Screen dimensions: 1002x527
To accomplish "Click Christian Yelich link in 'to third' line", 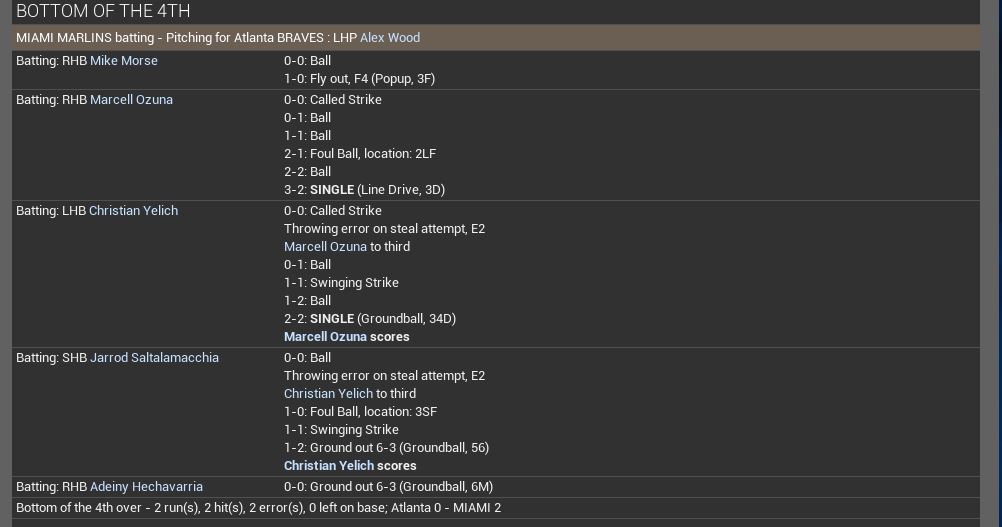I will (328, 394).
